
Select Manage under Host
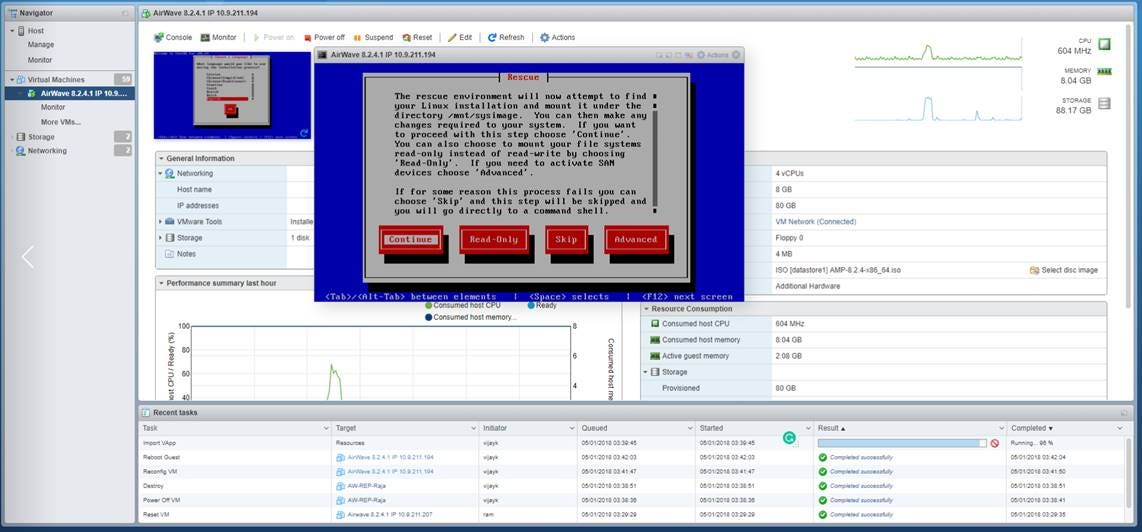click(x=41, y=45)
